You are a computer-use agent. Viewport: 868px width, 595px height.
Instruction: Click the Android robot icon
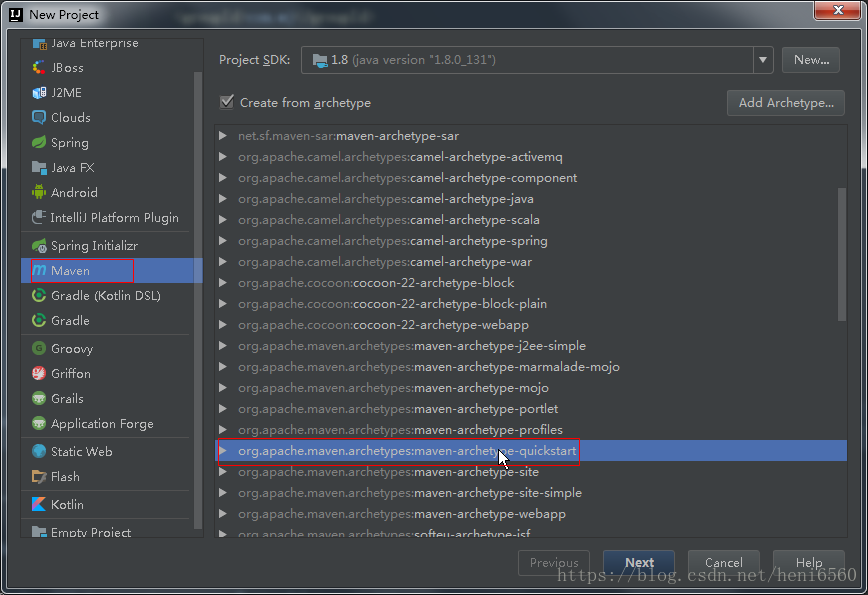(x=39, y=192)
